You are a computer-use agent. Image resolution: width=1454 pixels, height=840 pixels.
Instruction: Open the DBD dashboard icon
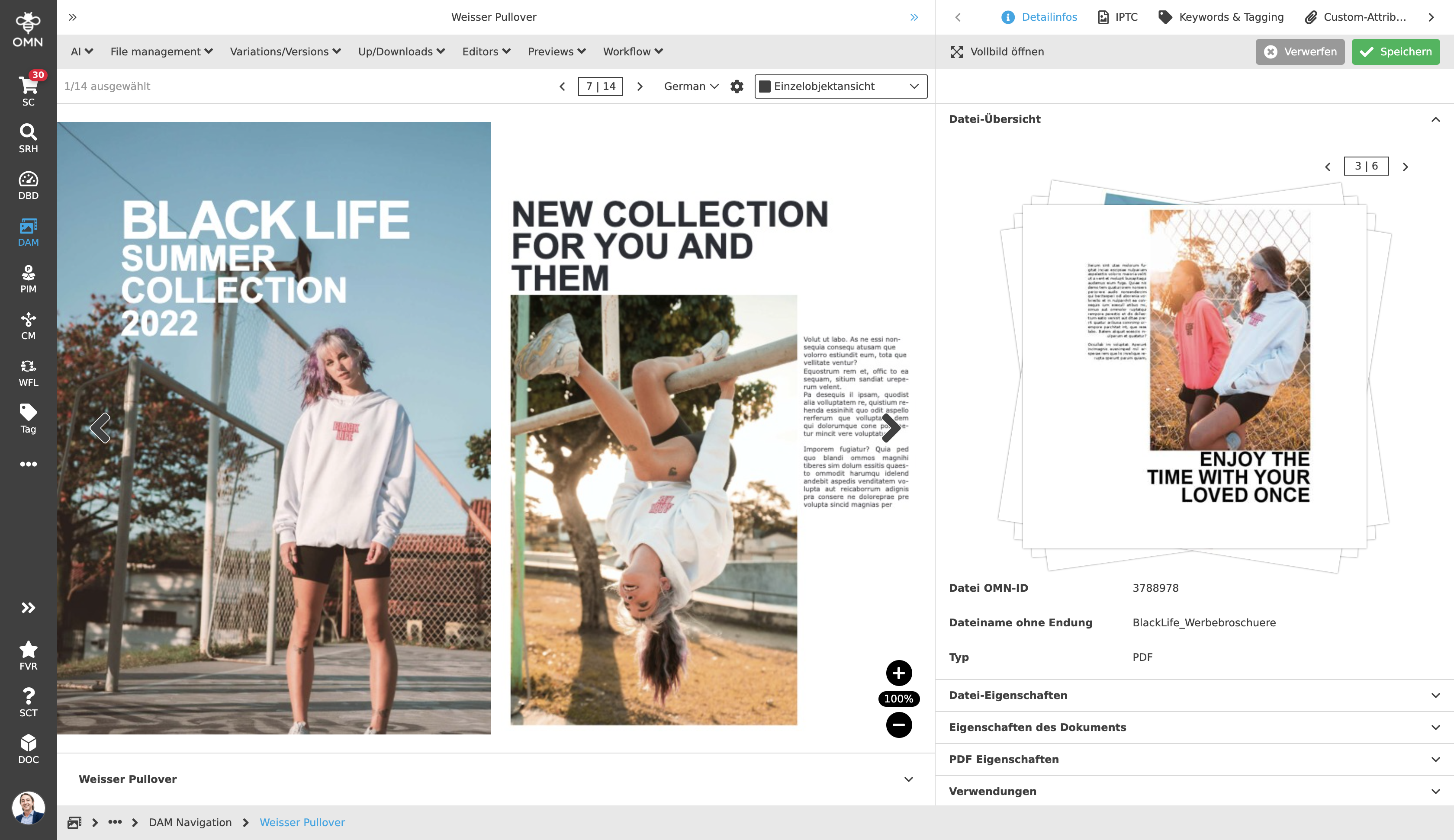[x=28, y=185]
